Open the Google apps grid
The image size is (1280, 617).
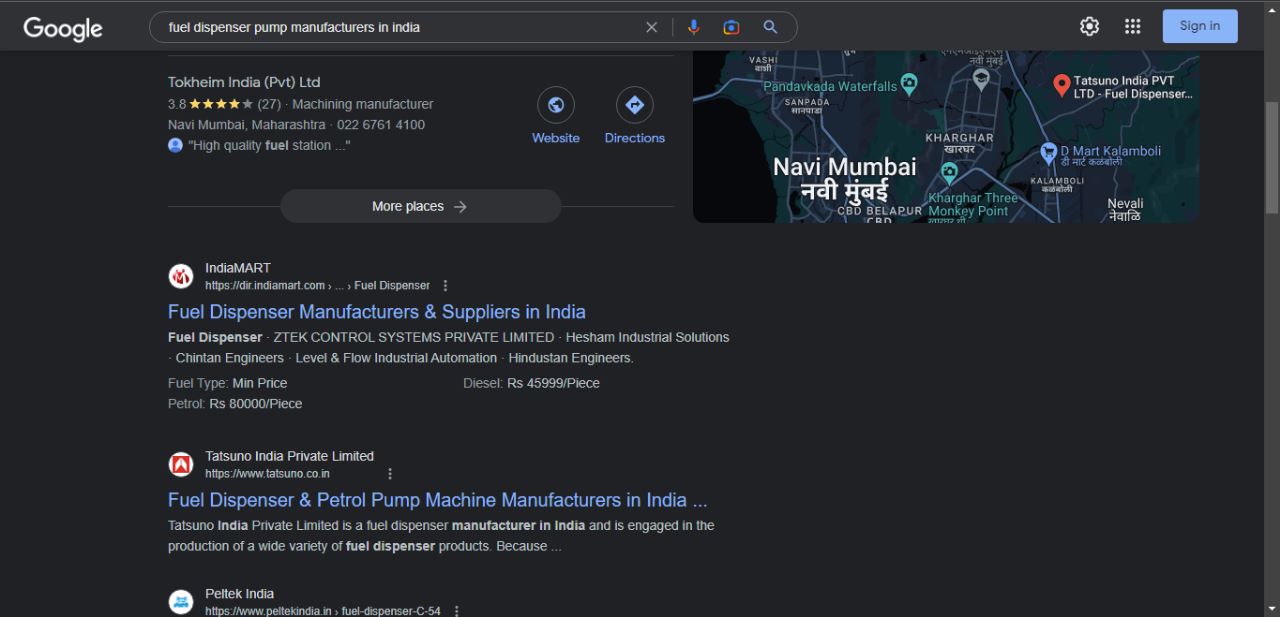(x=1132, y=27)
